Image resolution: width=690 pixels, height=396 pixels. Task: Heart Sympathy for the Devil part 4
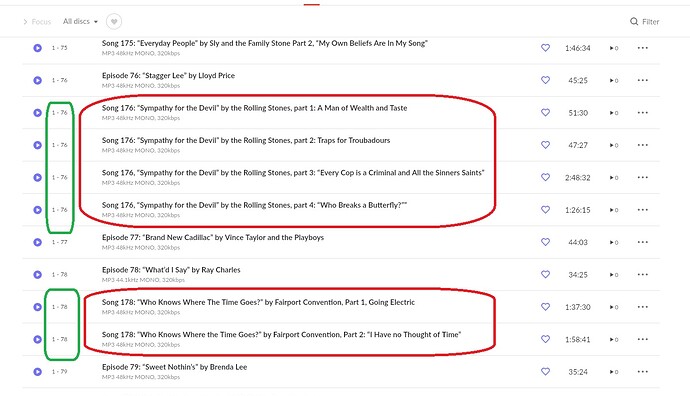(545, 209)
